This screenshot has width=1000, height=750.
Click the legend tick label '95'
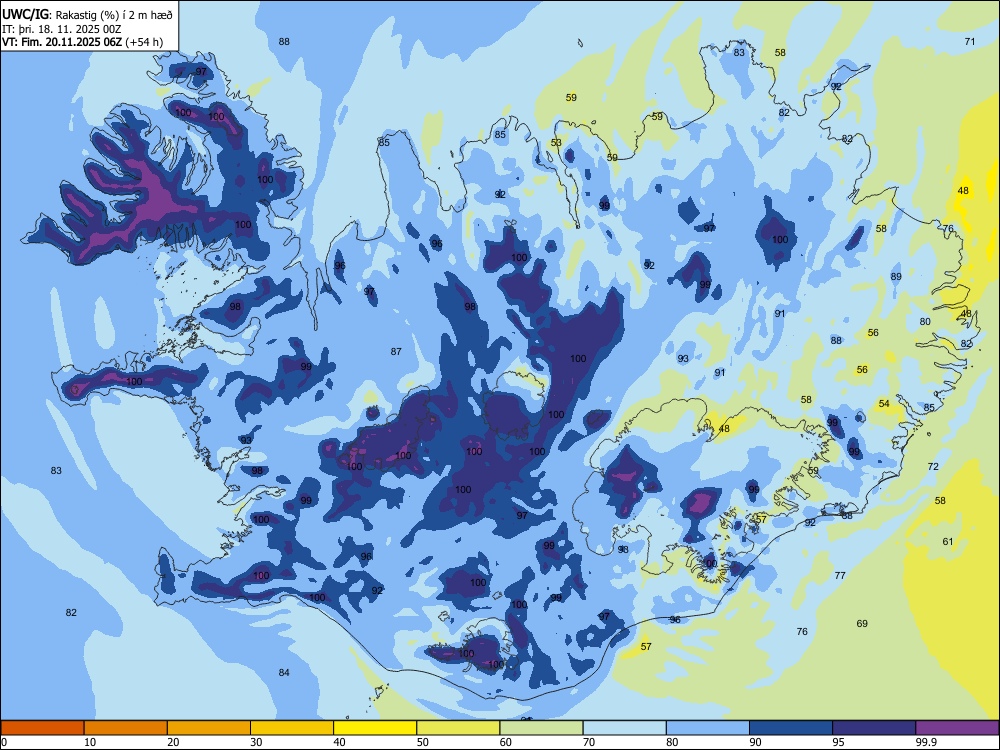839,742
